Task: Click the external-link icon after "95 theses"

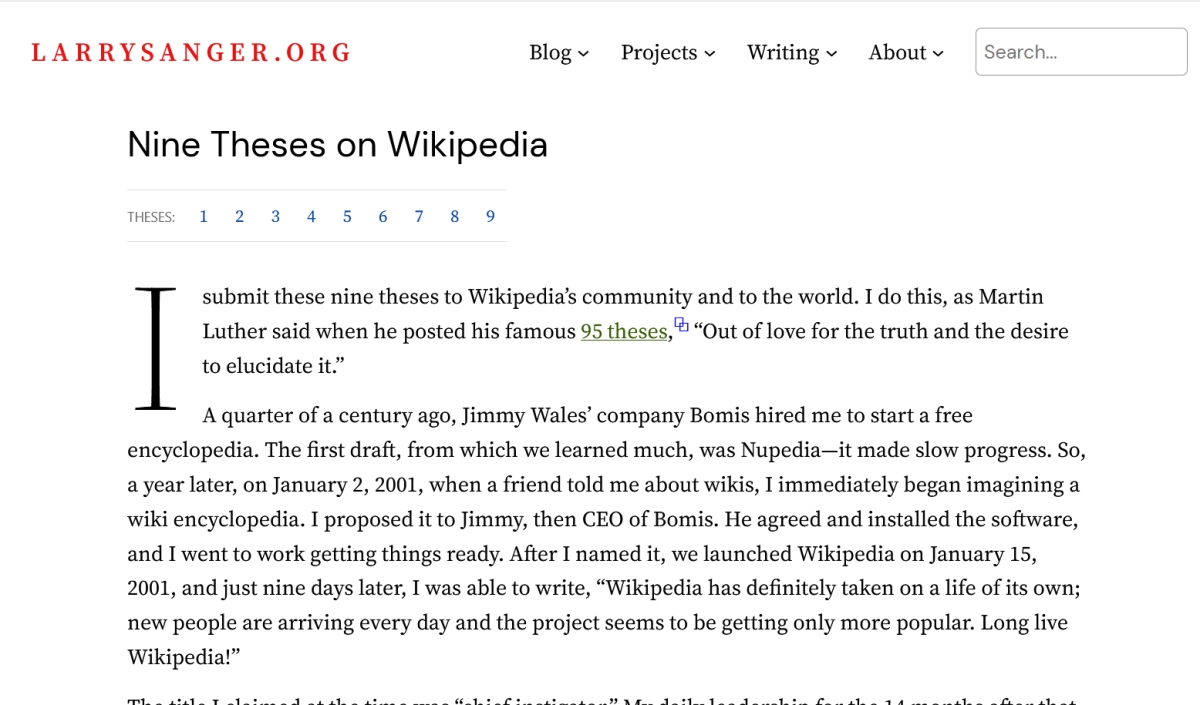Action: click(681, 324)
